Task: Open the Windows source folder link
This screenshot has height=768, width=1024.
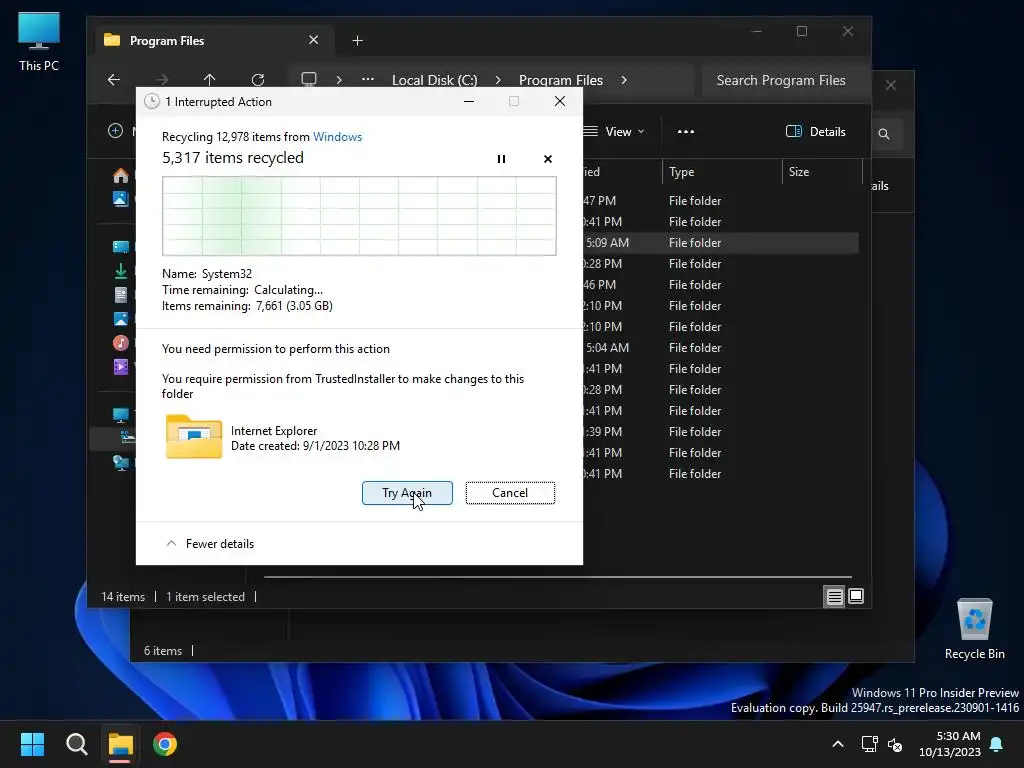Action: coord(337,136)
